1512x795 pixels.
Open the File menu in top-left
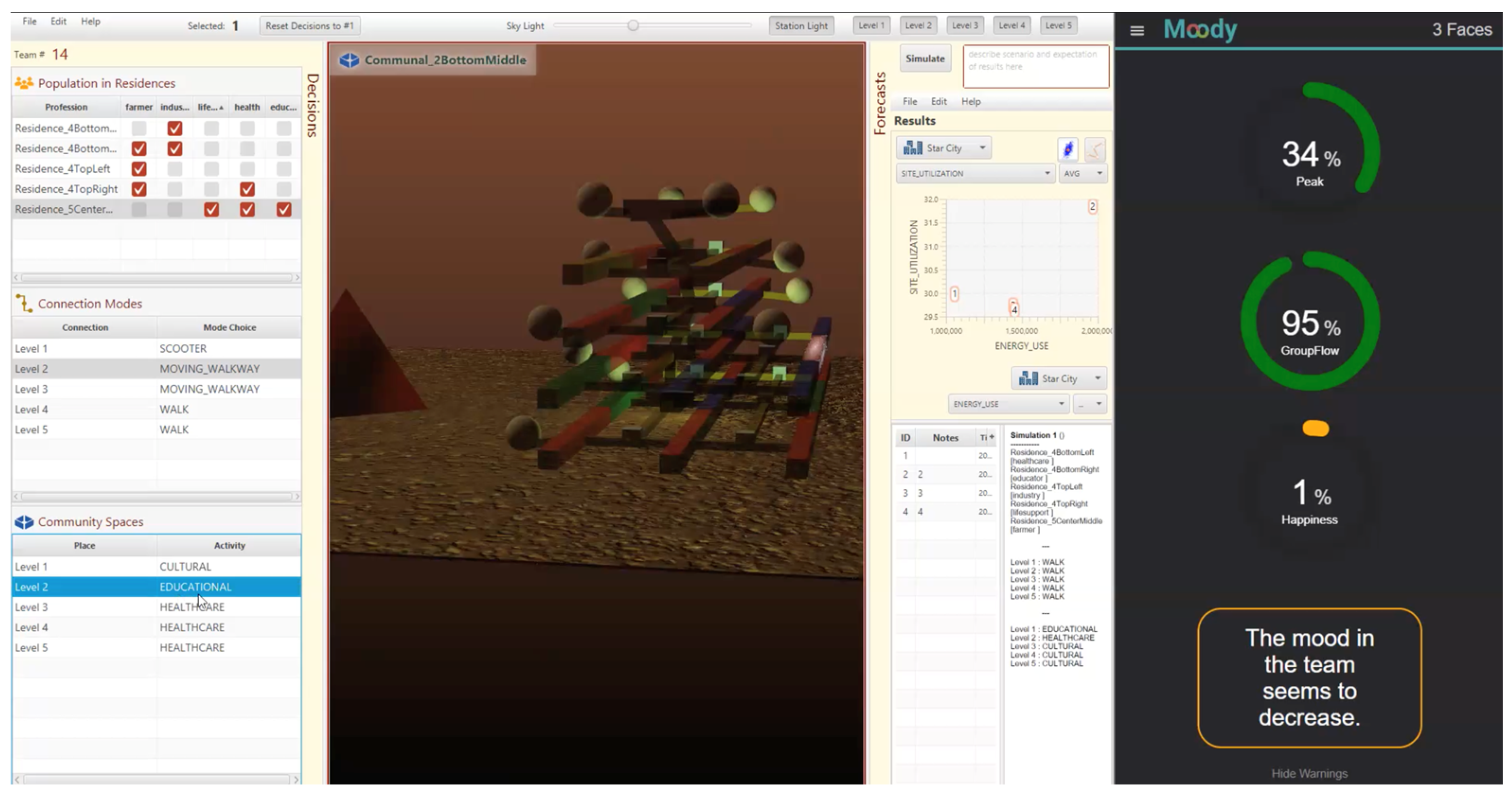point(29,22)
